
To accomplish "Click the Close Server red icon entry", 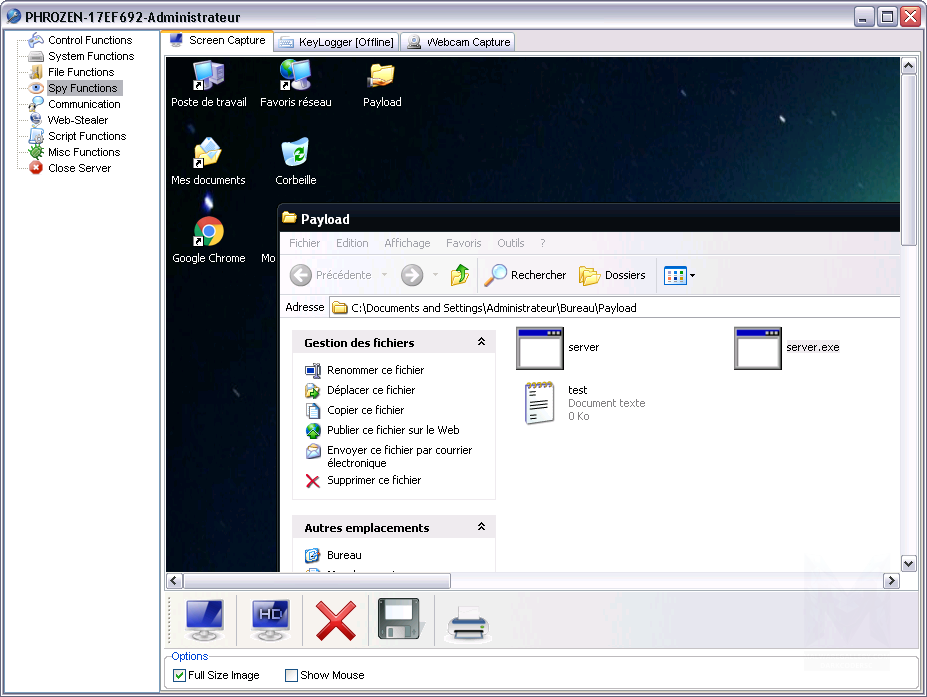I will (79, 168).
